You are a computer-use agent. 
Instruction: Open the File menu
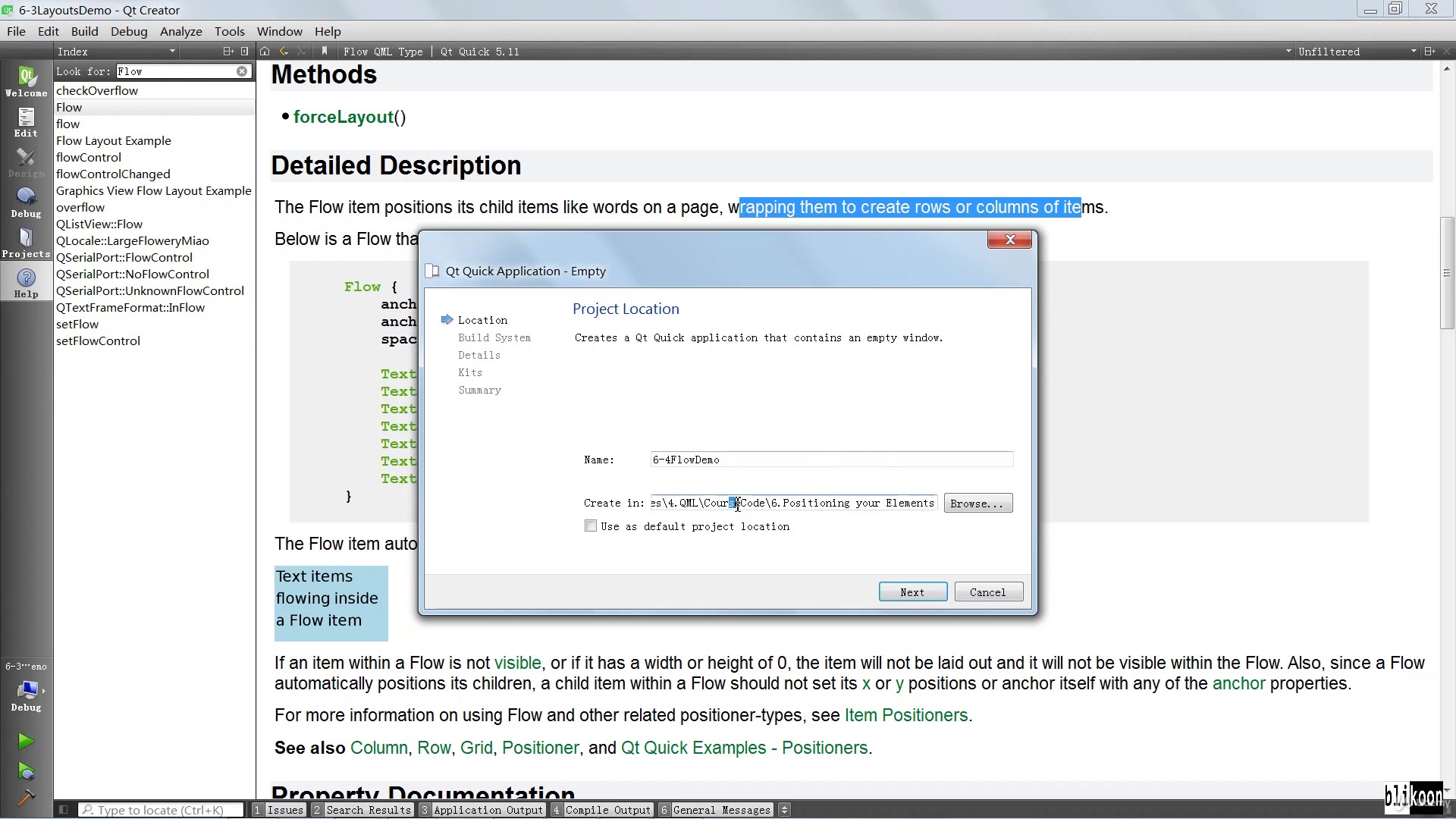(x=16, y=31)
